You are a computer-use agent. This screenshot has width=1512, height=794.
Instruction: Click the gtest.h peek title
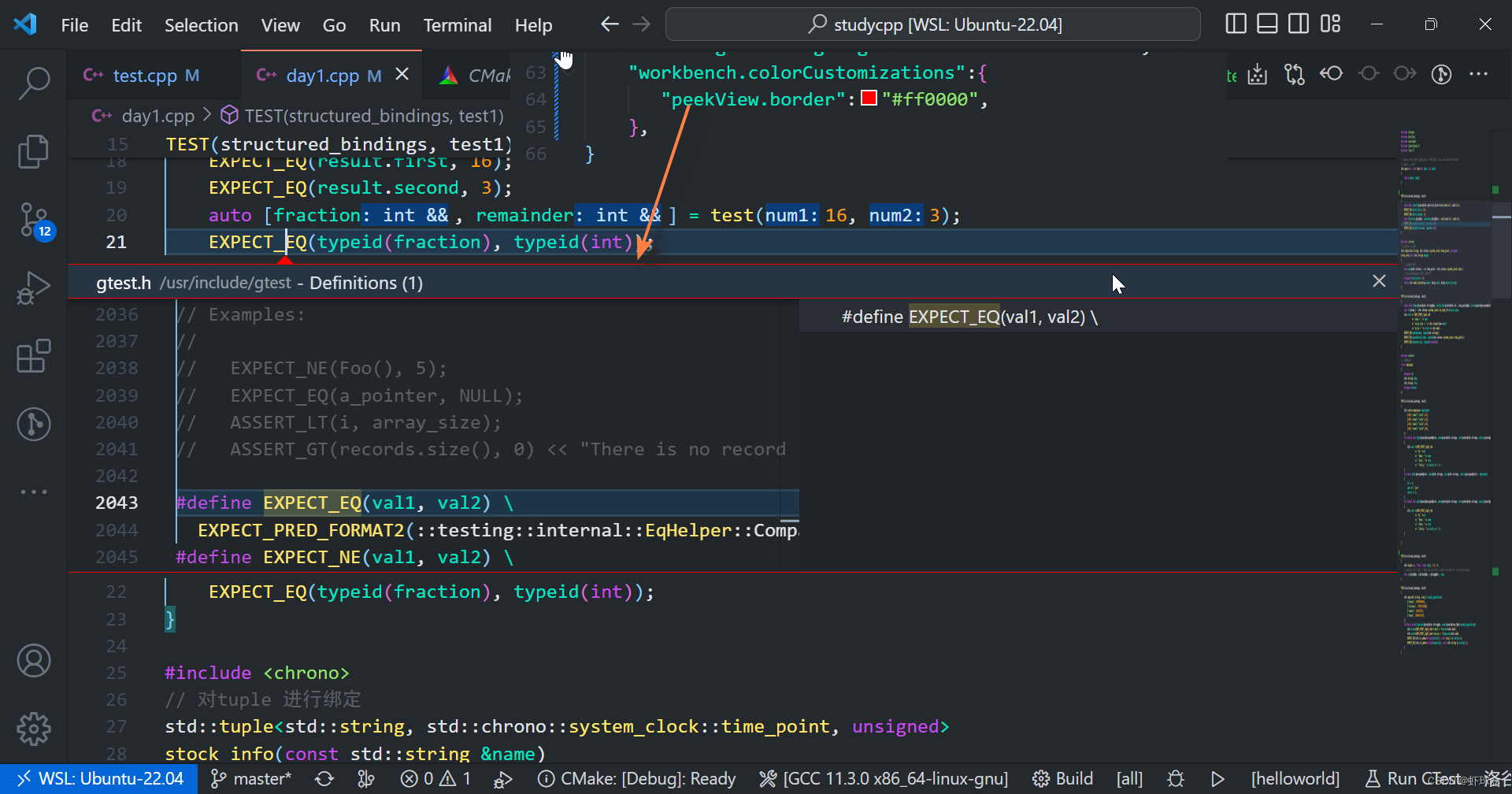124,283
